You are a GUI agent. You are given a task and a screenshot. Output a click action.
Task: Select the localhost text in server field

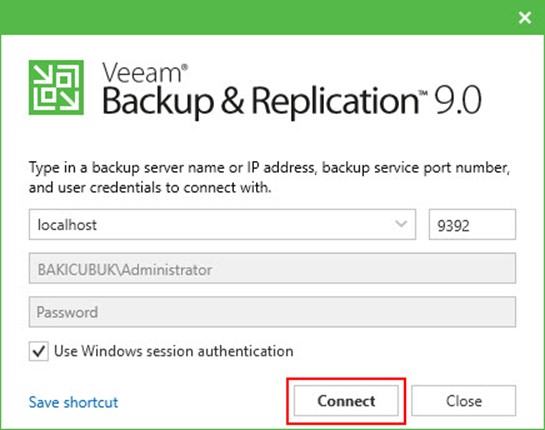pyautogui.click(x=67, y=225)
